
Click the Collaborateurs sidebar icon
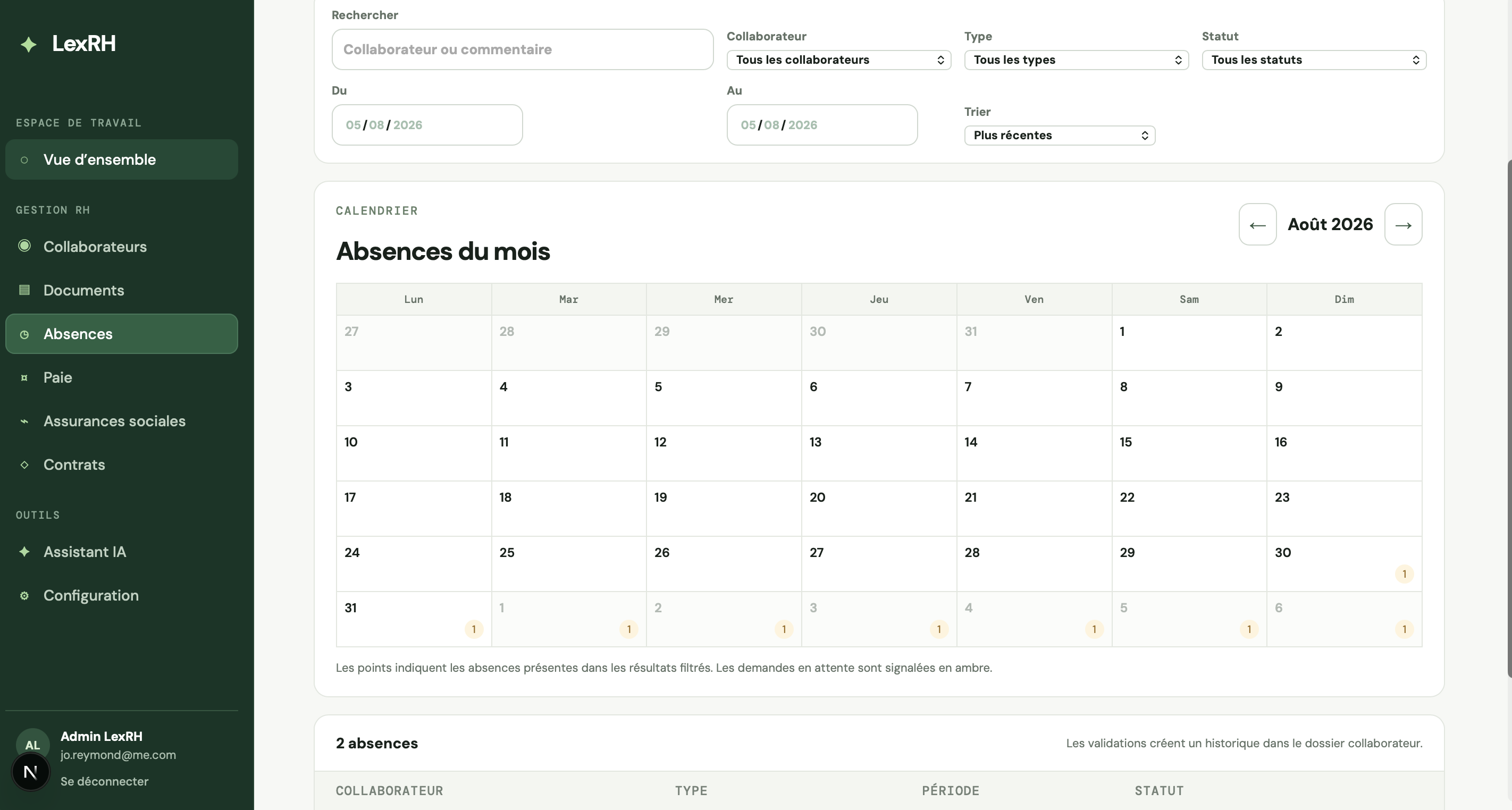click(x=24, y=246)
